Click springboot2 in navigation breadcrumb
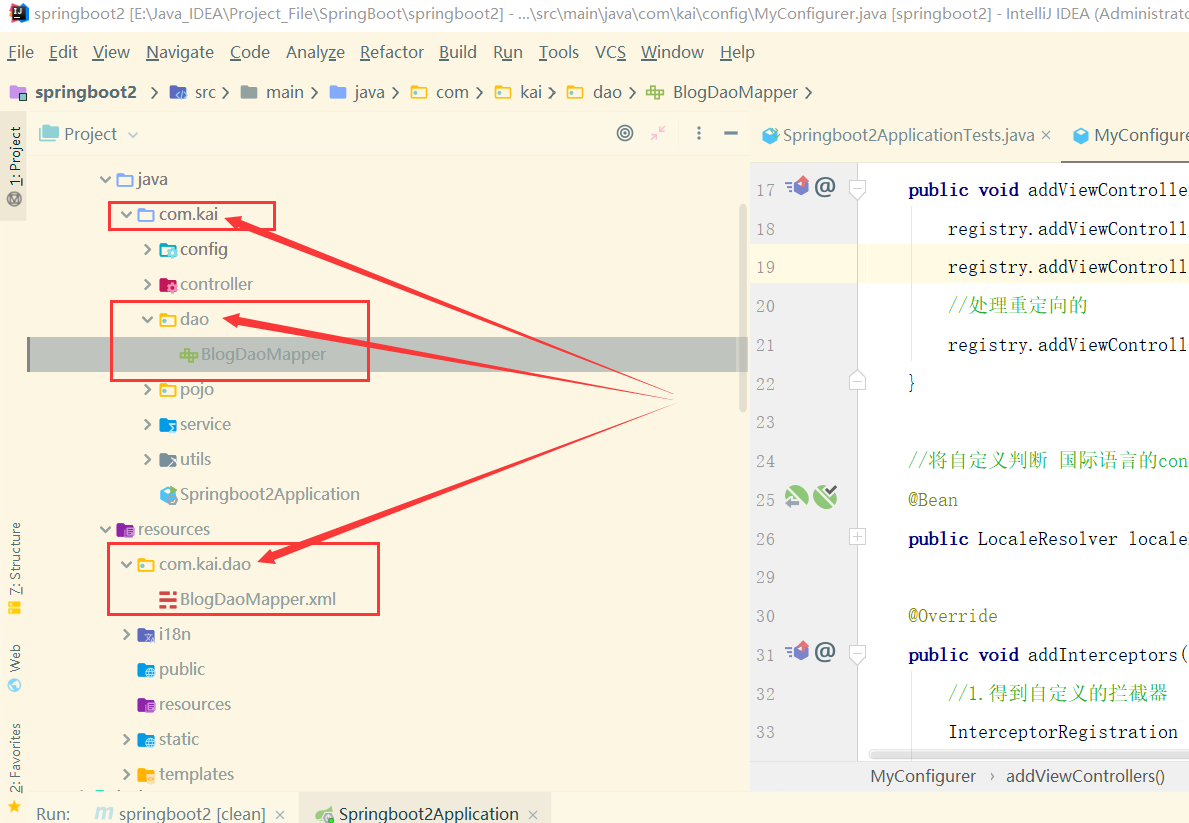The width and height of the screenshot is (1189, 823). coord(86,93)
